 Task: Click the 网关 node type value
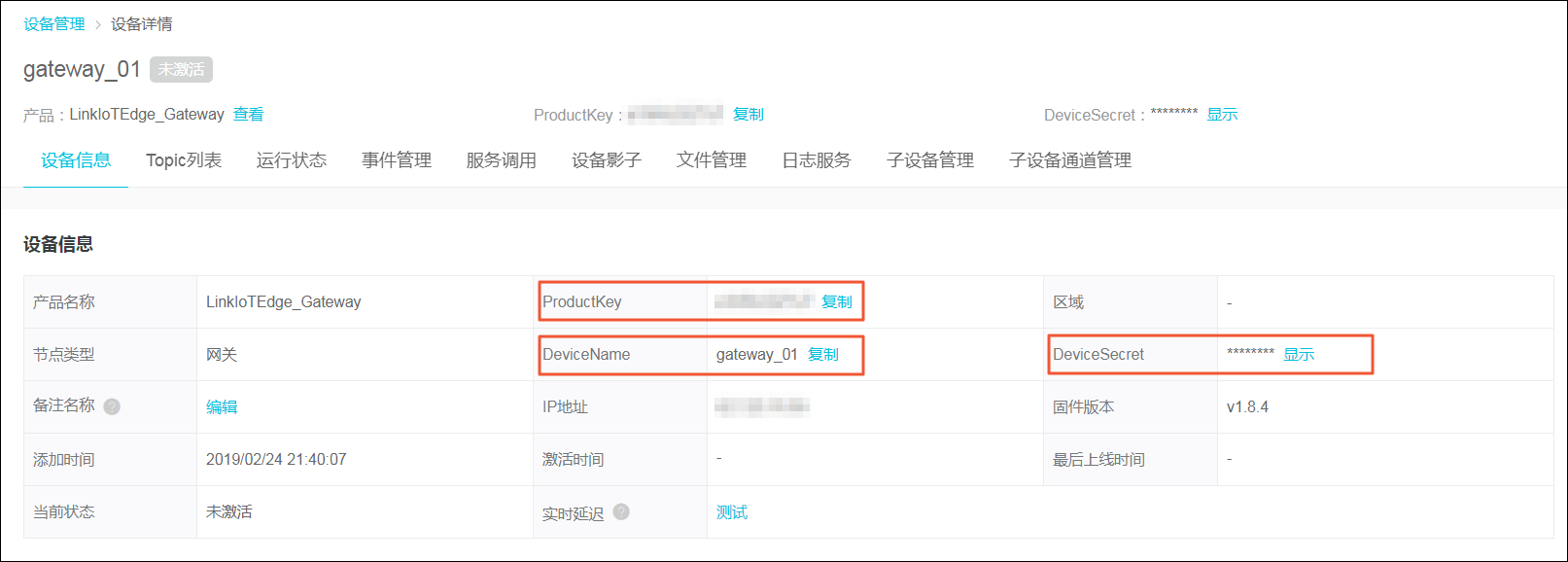coord(222,354)
